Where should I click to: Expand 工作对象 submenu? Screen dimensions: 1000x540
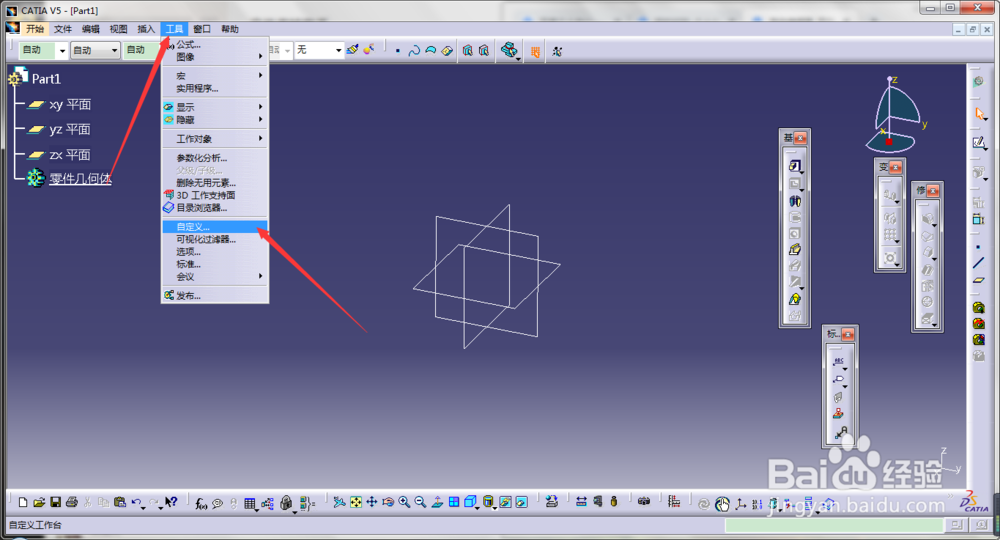click(x=214, y=138)
